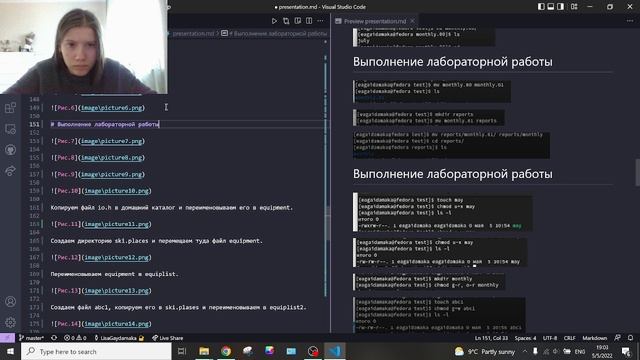Click the preview pane vertical scrollbar thumb
Viewport: 640px width, 360px height.
637,172
